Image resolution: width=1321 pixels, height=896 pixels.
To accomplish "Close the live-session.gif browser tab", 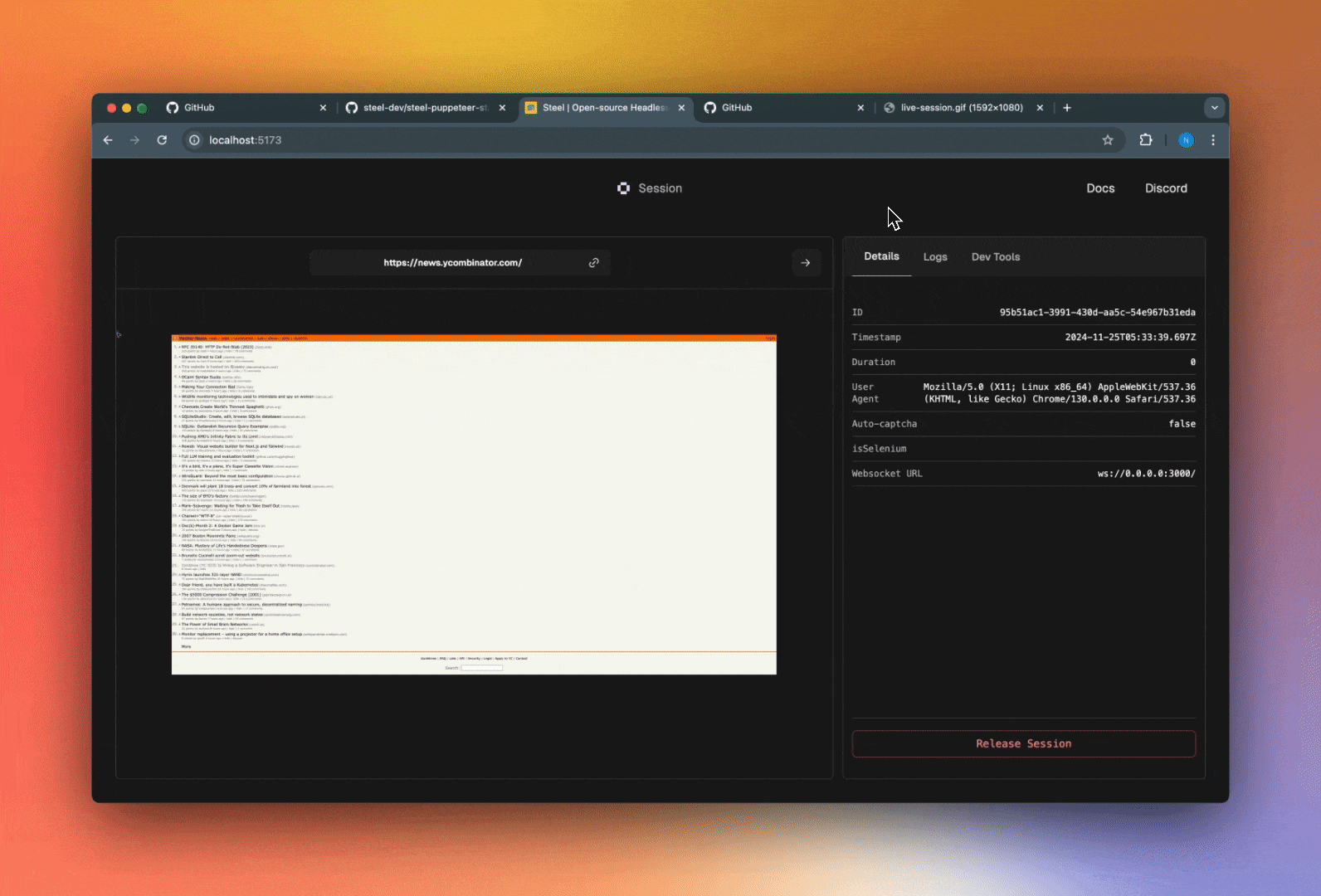I will [x=1040, y=108].
